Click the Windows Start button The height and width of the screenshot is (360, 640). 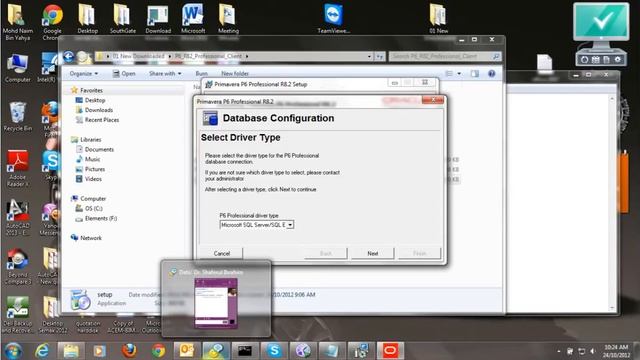point(13,351)
